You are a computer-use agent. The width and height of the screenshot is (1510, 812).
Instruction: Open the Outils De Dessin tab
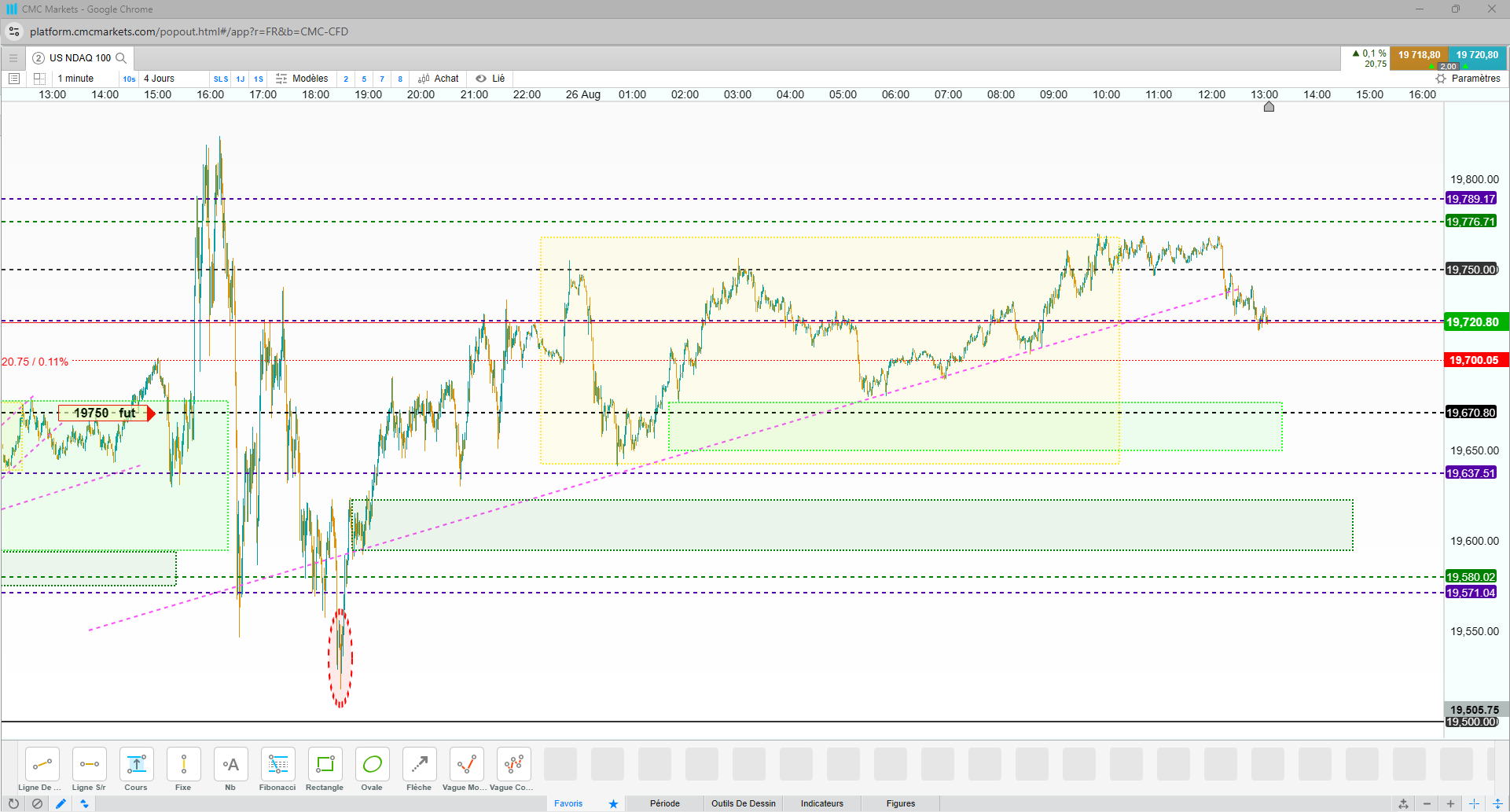tap(744, 803)
